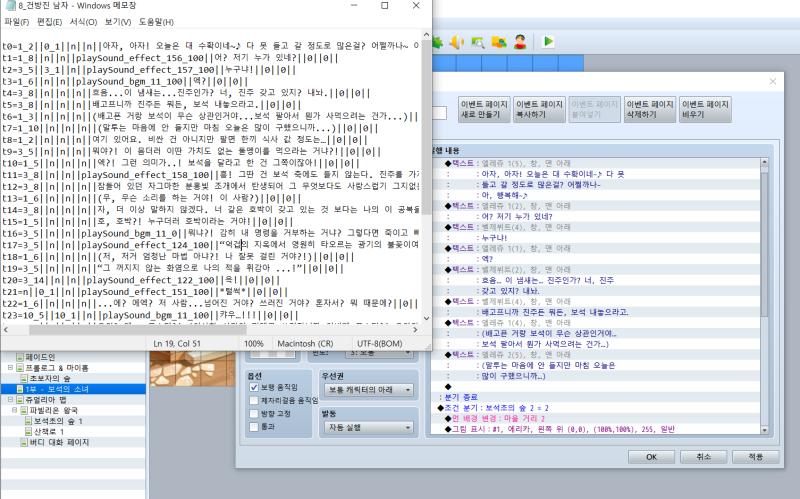Click event command list scroll up arrow
The width and height of the screenshot is (800, 499).
coord(764,162)
